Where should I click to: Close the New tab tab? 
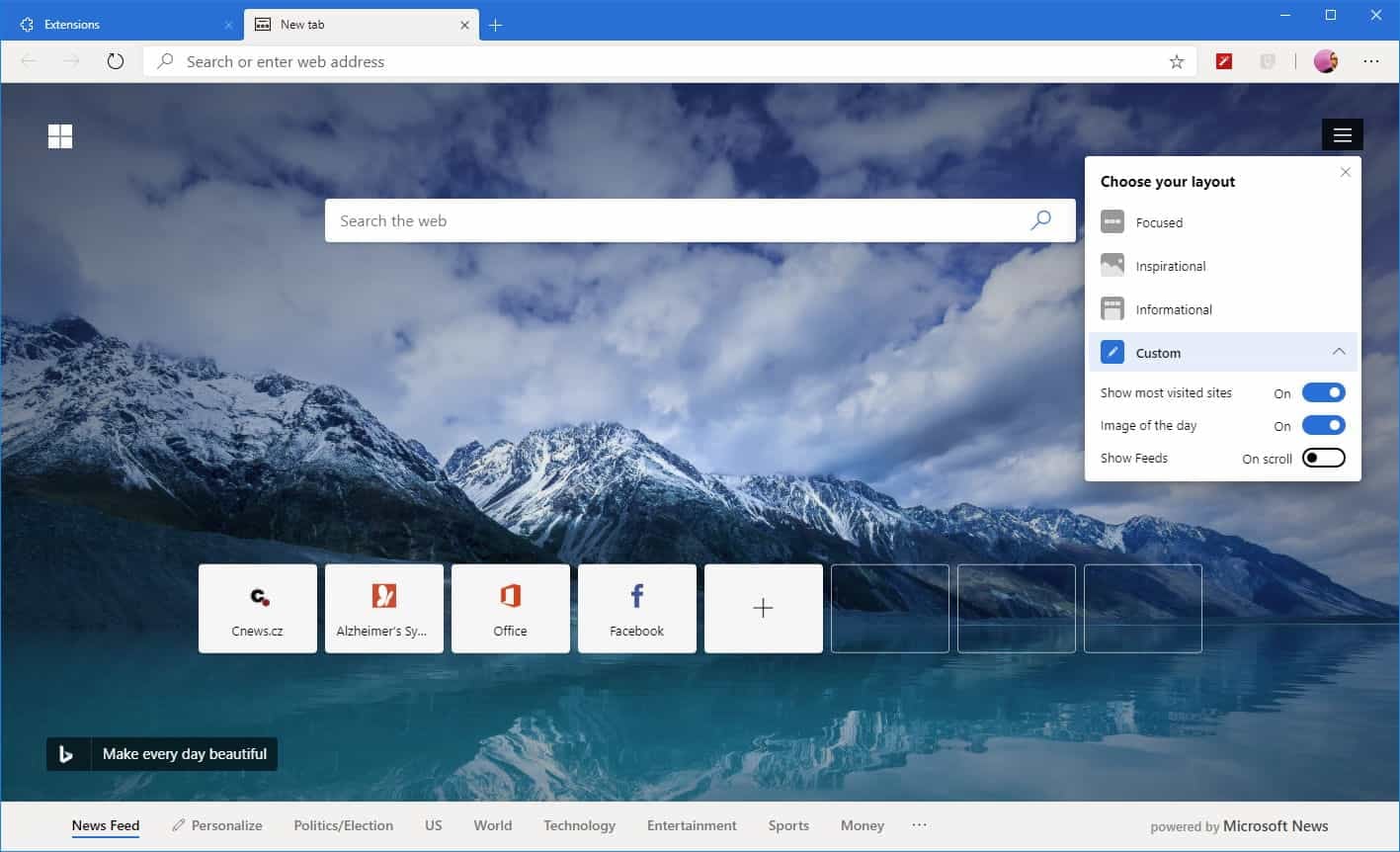[x=463, y=25]
